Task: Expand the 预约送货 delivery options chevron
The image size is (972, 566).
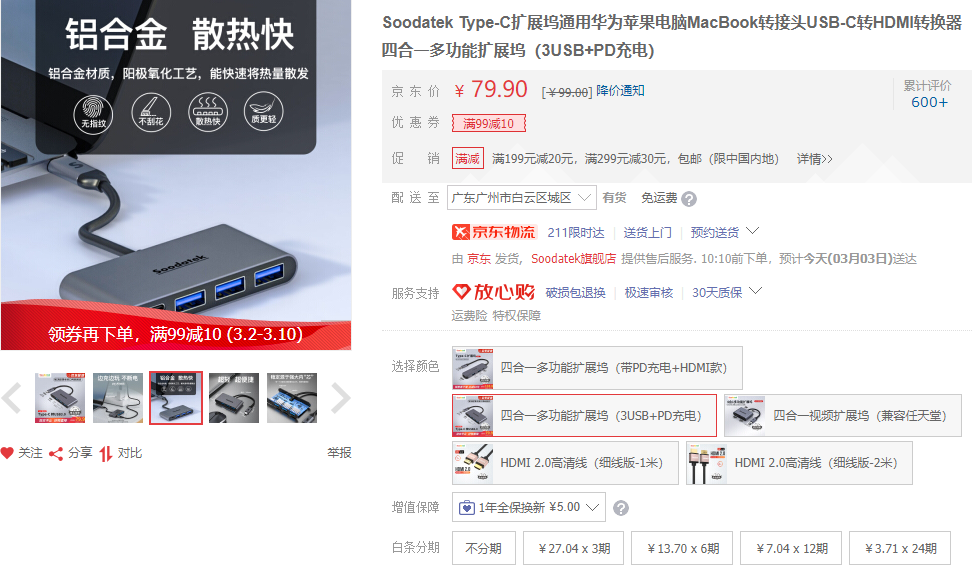Action: [x=753, y=231]
